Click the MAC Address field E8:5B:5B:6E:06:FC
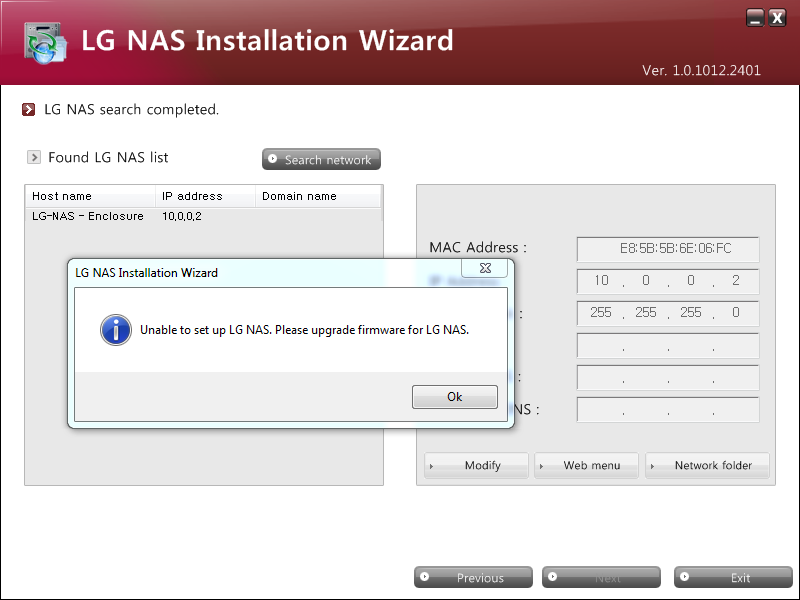The image size is (800, 600). [x=668, y=249]
